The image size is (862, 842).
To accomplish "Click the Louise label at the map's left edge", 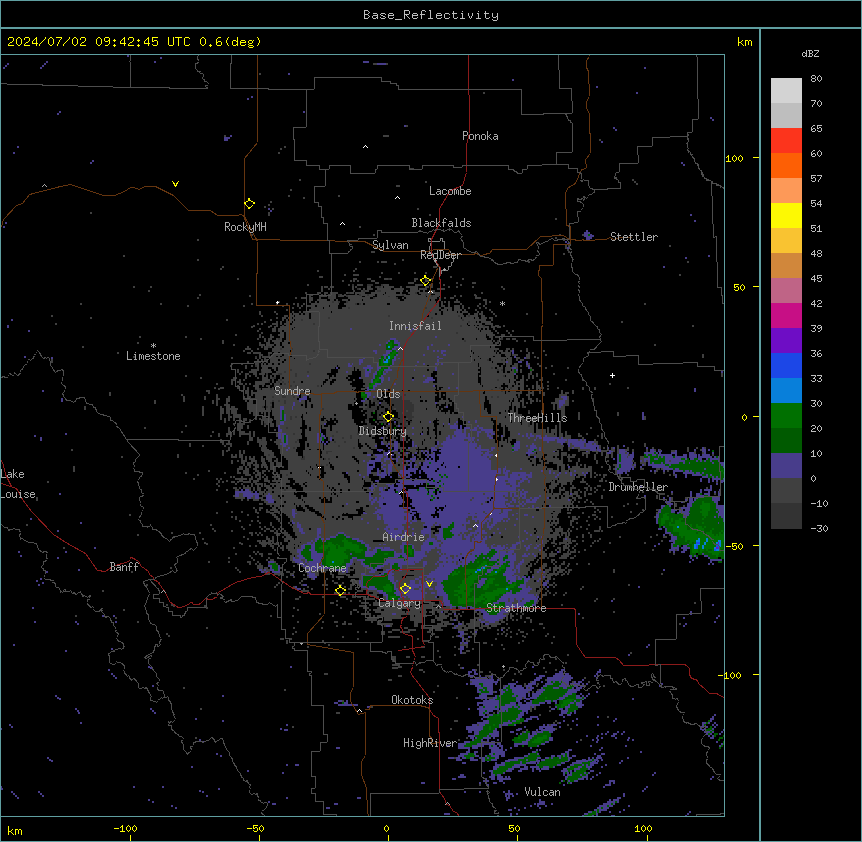I will pyautogui.click(x=18, y=494).
